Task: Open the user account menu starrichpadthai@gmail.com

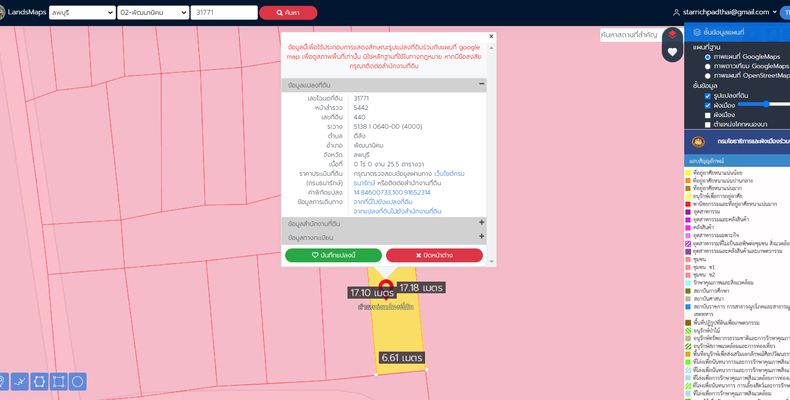Action: click(x=730, y=12)
